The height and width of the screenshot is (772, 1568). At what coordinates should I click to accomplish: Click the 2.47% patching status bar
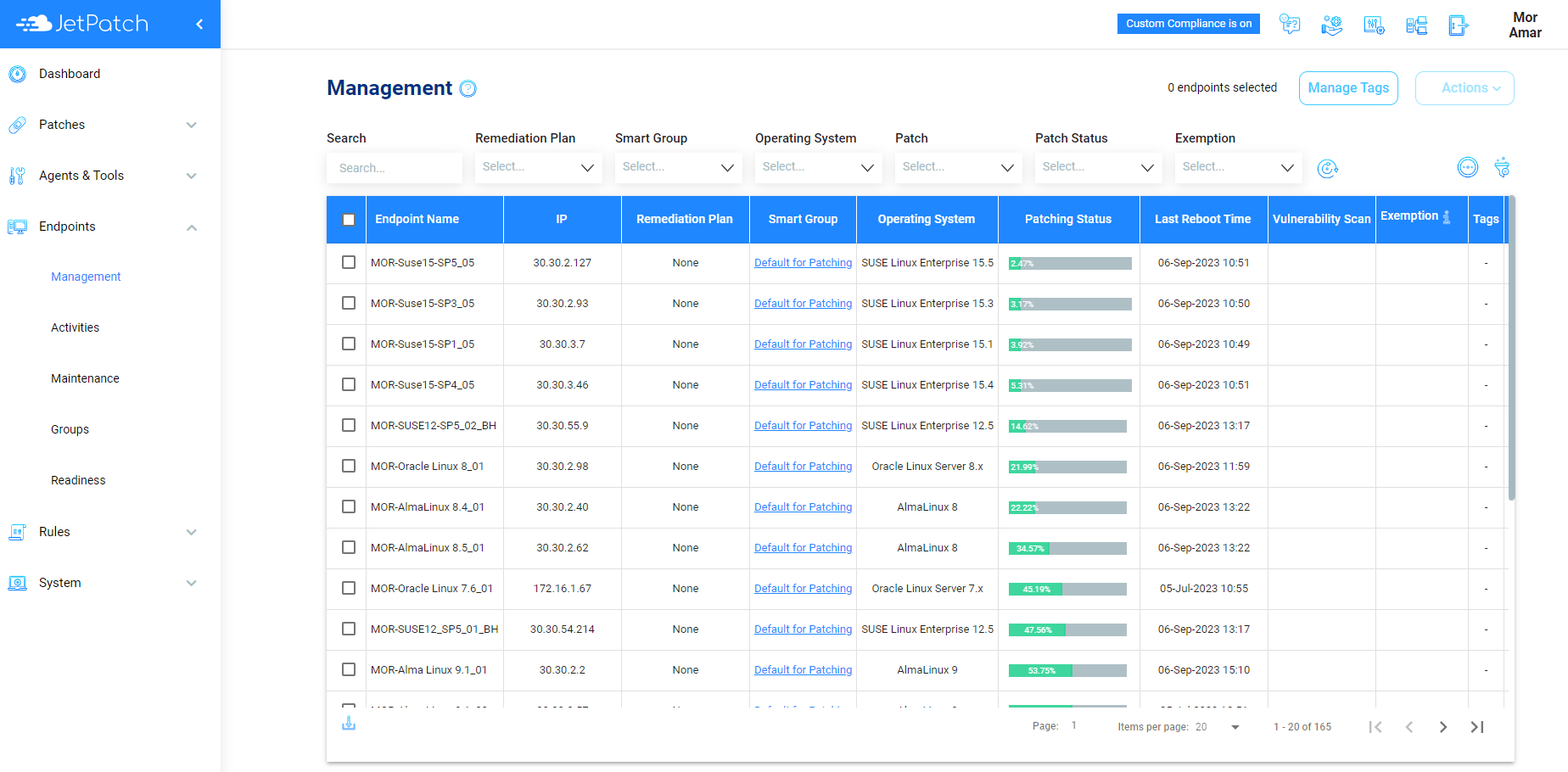tap(1070, 263)
